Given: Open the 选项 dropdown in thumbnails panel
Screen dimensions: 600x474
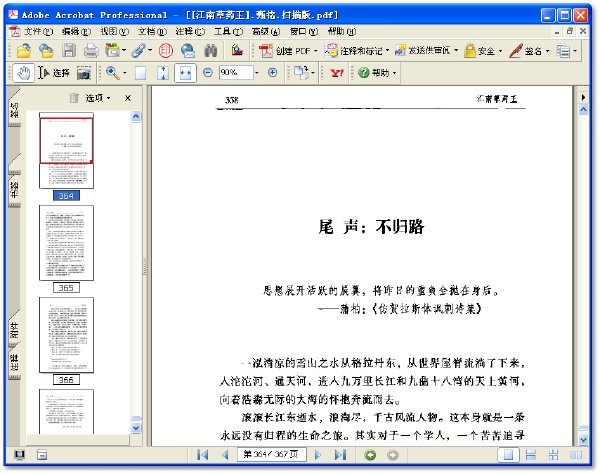Looking at the screenshot, I should [98, 98].
